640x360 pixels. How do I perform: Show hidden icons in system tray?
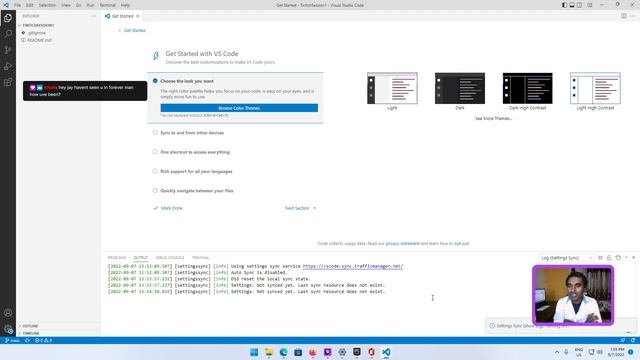[x=557, y=352]
